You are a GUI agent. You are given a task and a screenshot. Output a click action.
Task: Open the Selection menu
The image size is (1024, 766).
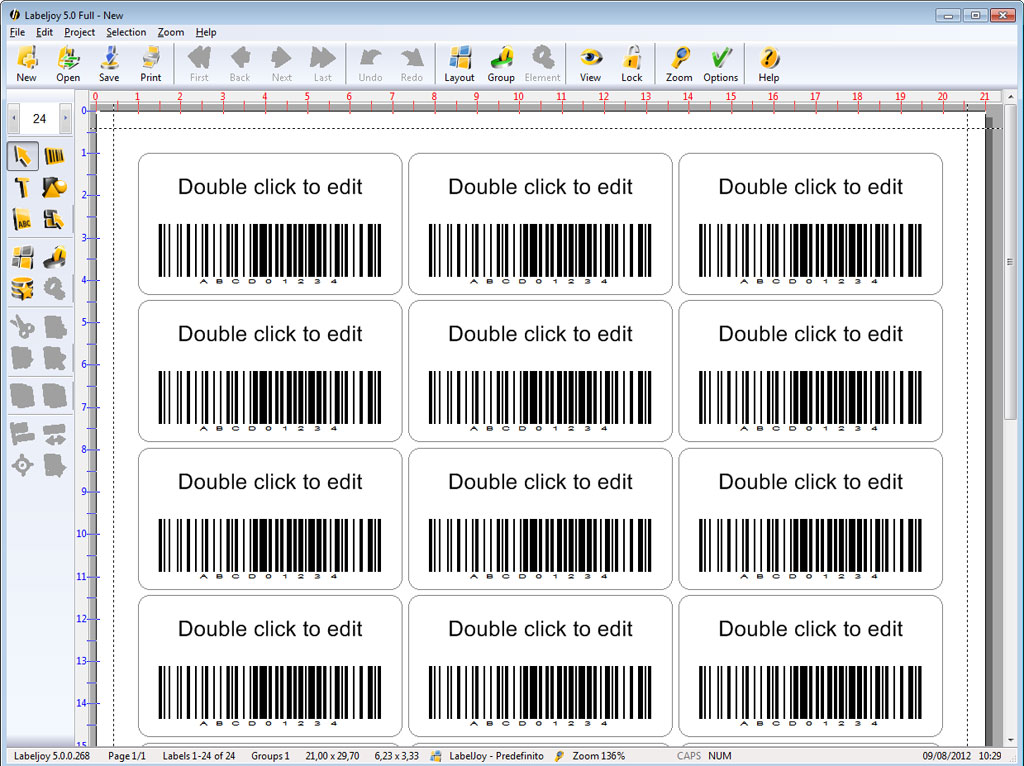pos(126,32)
